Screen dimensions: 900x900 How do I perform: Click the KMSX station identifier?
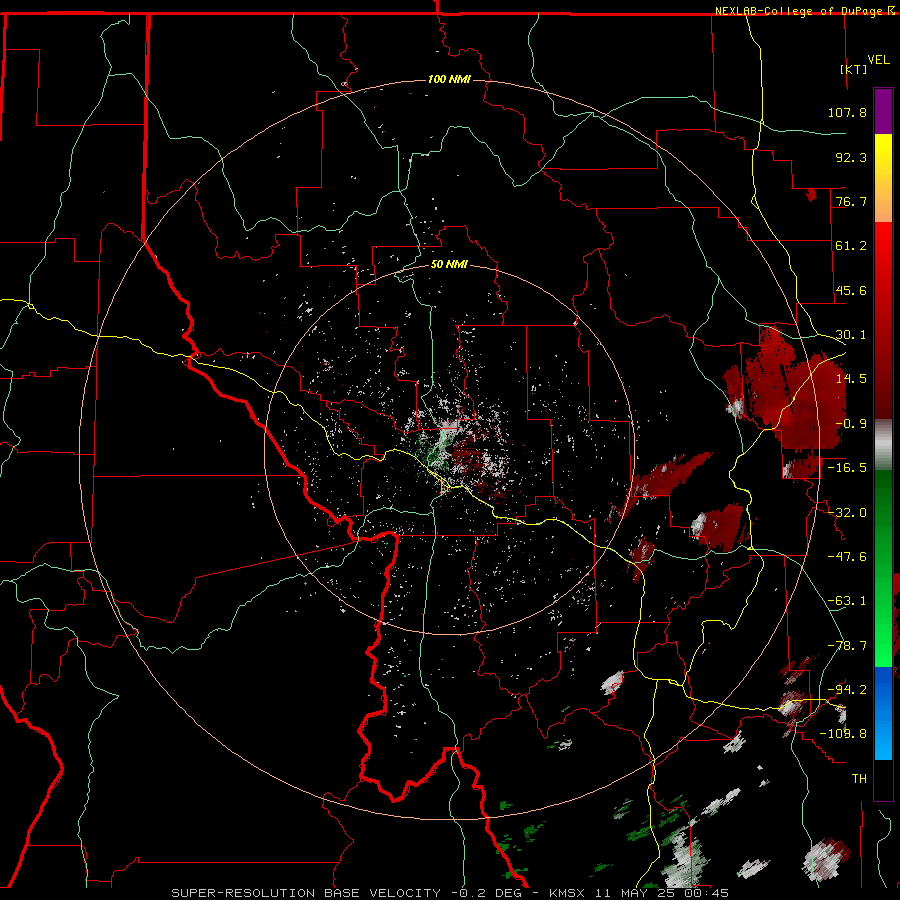click(568, 893)
